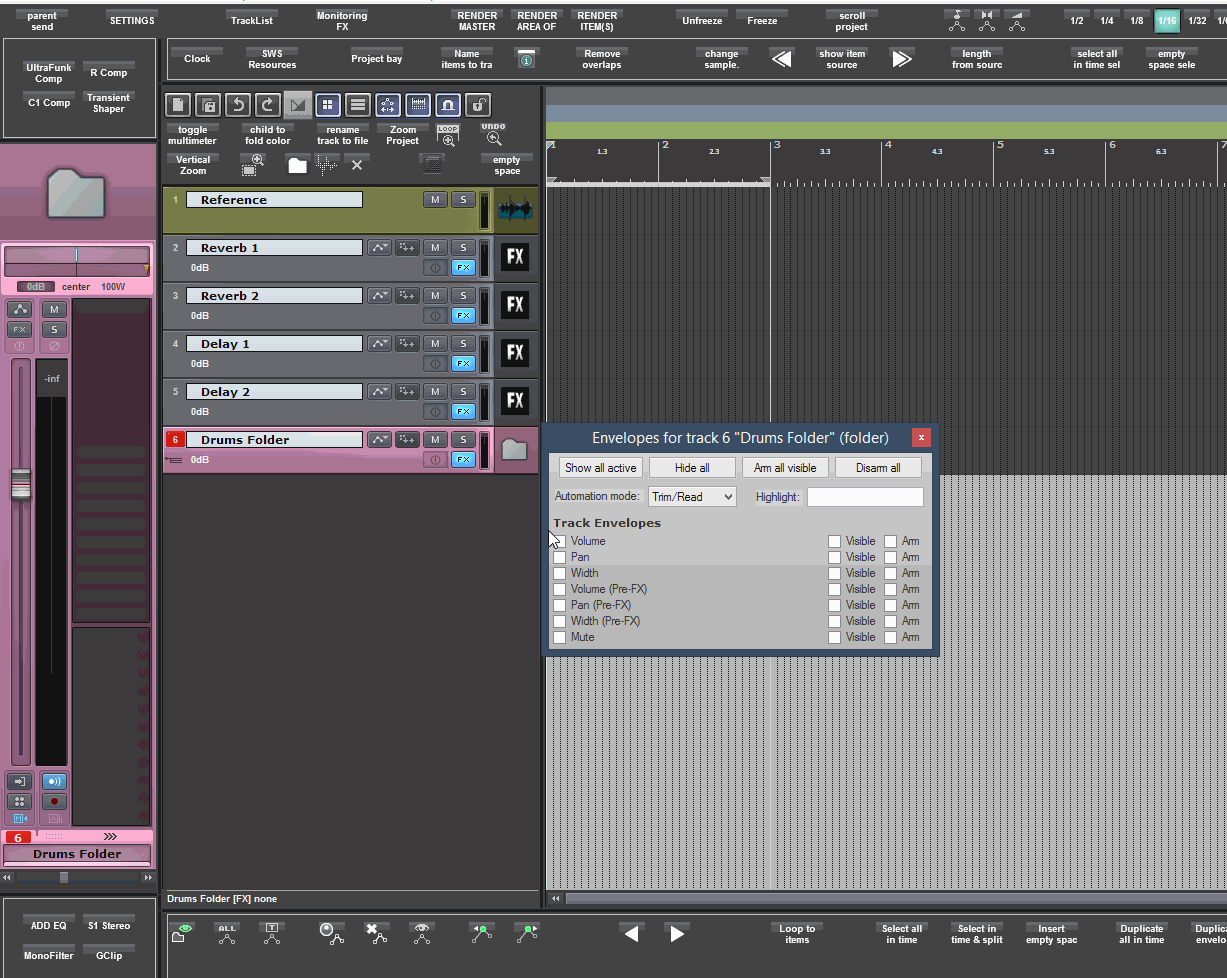Click the undo arrow icon in toolbar
This screenshot has height=978, width=1227.
pyautogui.click(x=237, y=105)
